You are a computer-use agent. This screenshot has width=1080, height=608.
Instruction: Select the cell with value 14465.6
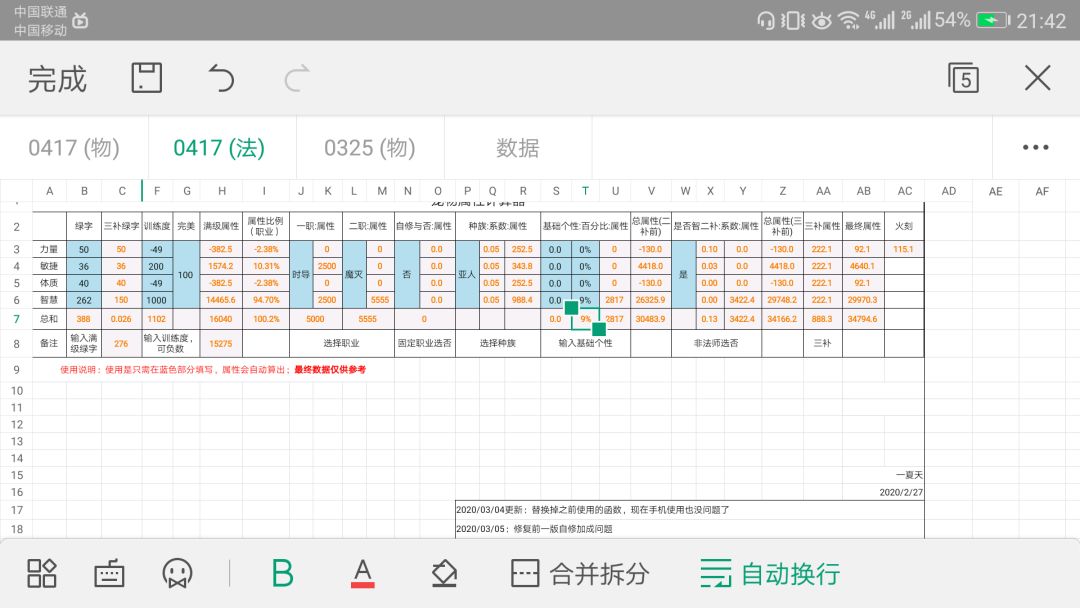pos(220,300)
